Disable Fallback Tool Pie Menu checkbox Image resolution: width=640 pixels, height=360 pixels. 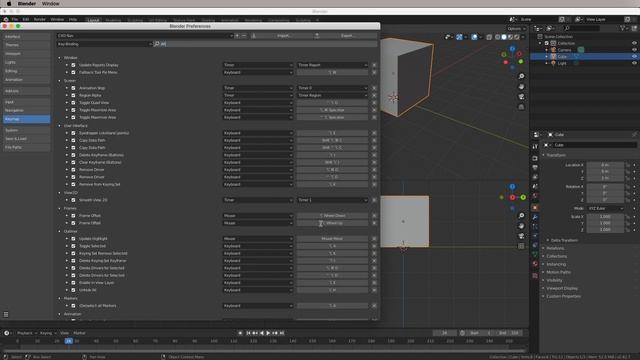click(73, 73)
